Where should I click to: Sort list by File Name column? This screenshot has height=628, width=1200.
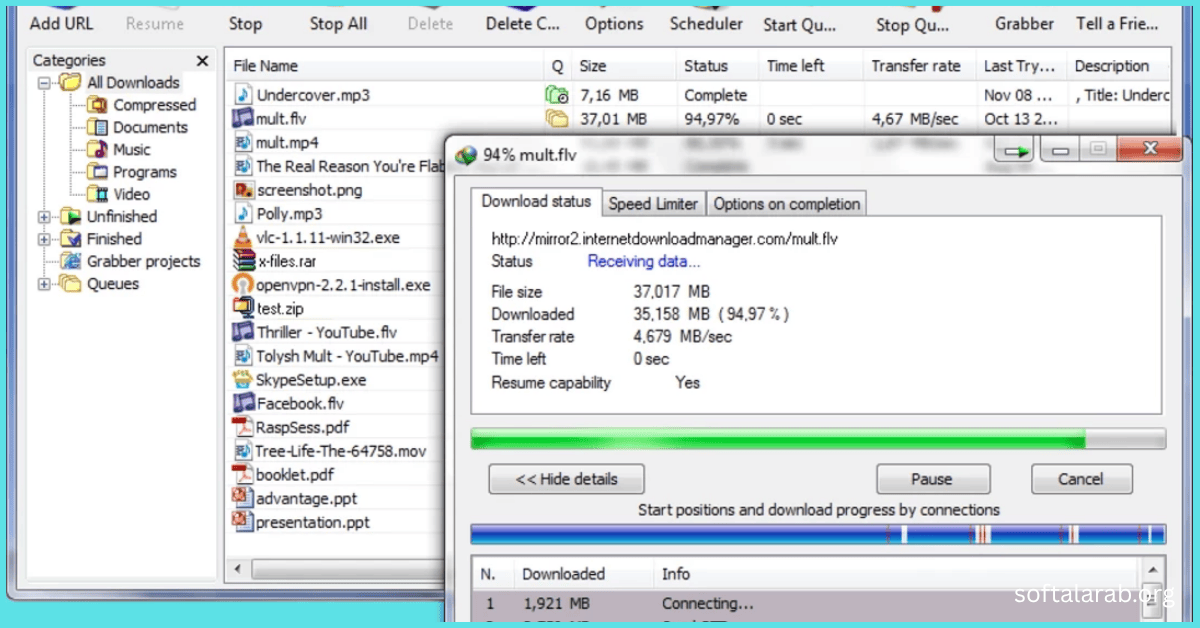pyautogui.click(x=384, y=66)
